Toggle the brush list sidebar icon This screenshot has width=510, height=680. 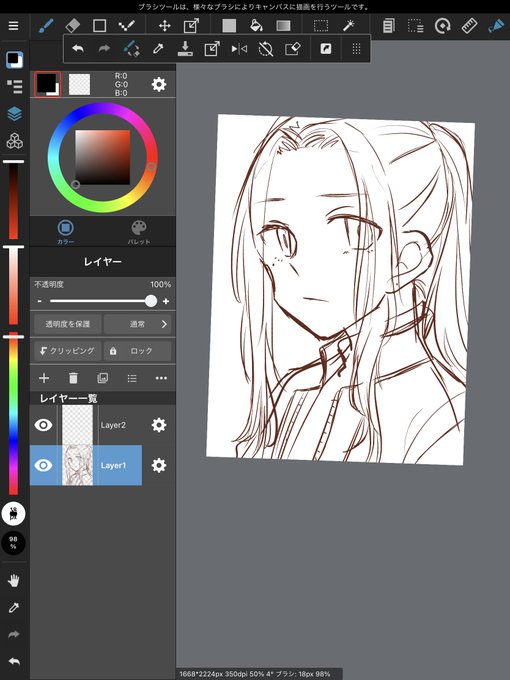tap(15, 86)
